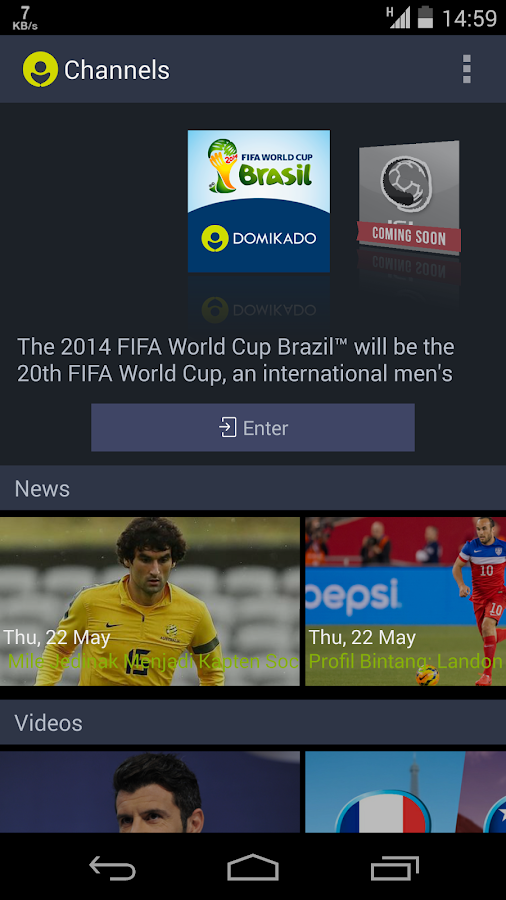Select the FIFA World Cup Brasil channel tile
Screen dimensions: 506x900
[259, 201]
